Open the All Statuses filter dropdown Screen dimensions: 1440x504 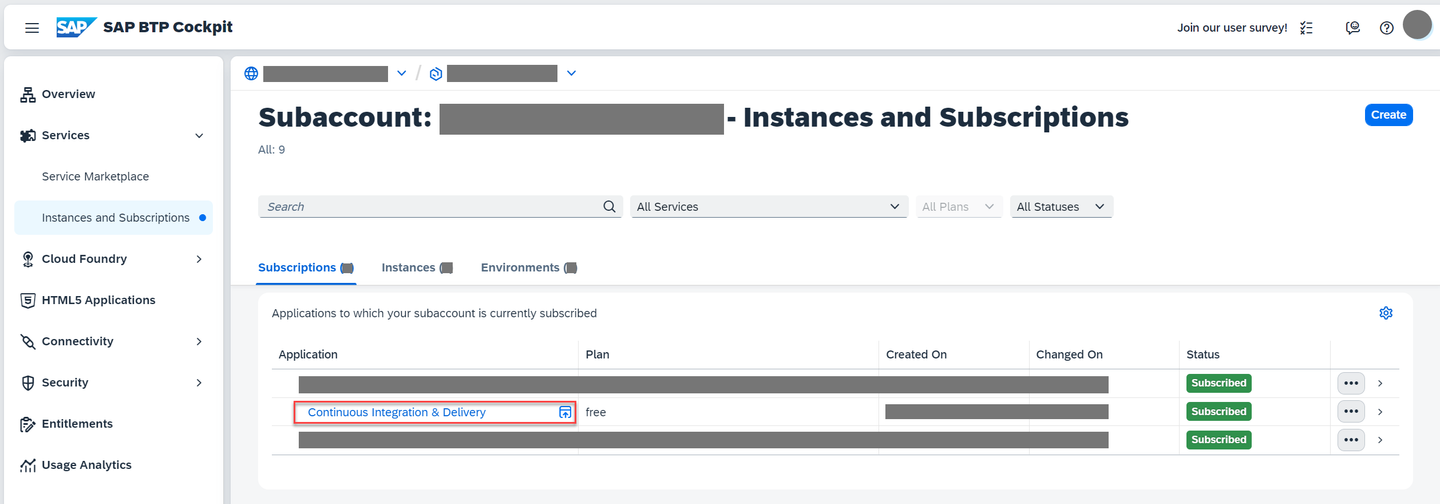[1061, 207]
